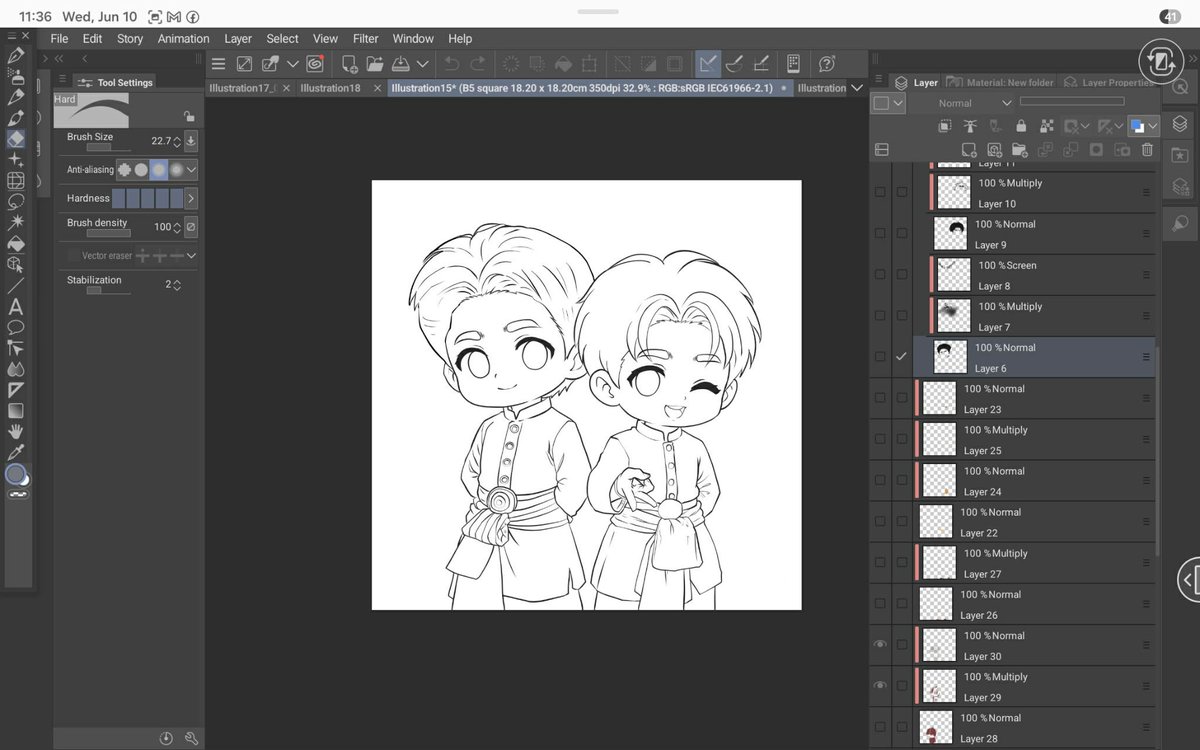
Task: Click the New layer folder icon
Action: (1019, 150)
